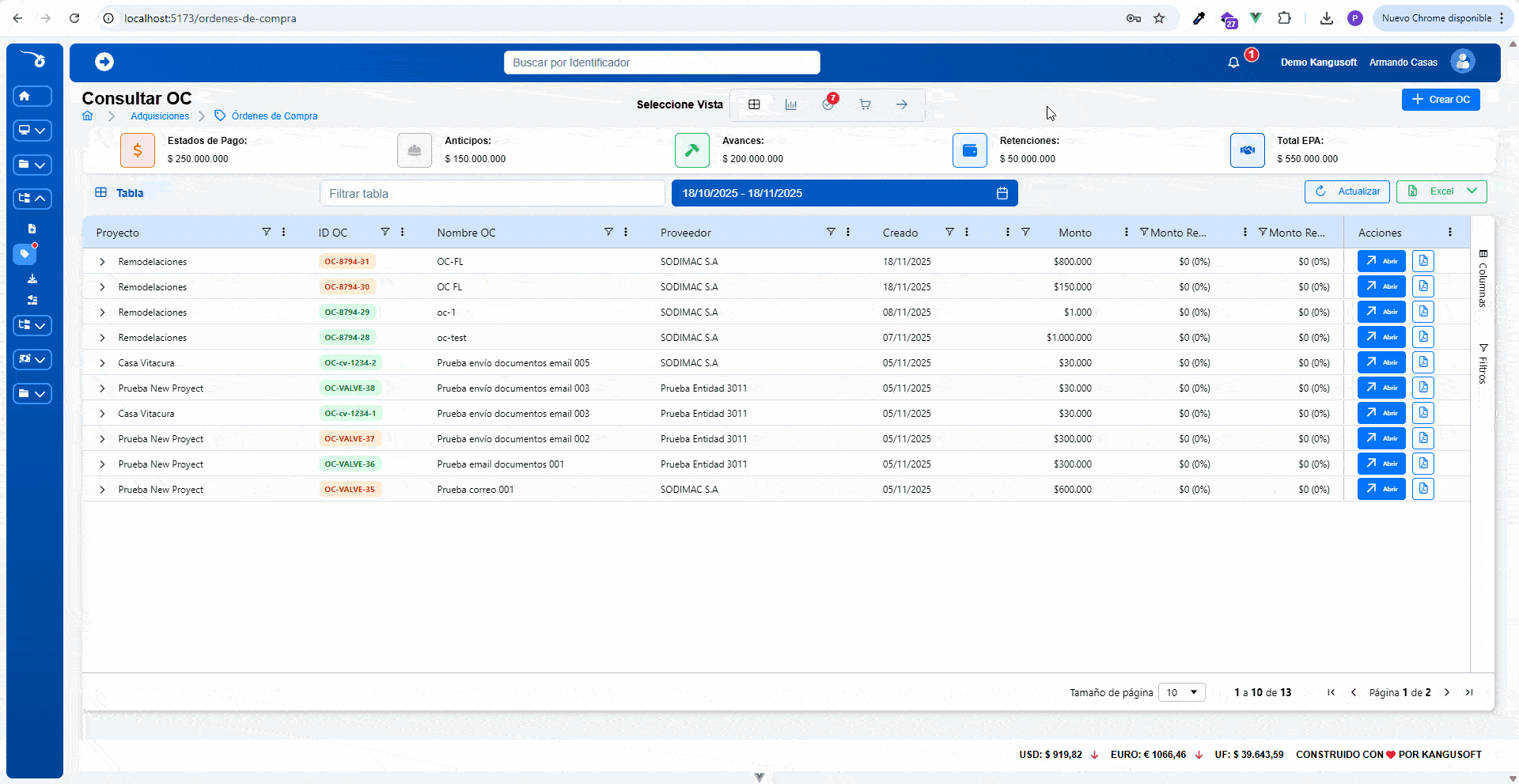Reload the browser page
Viewport: 1519px width, 784px height.
74,18
